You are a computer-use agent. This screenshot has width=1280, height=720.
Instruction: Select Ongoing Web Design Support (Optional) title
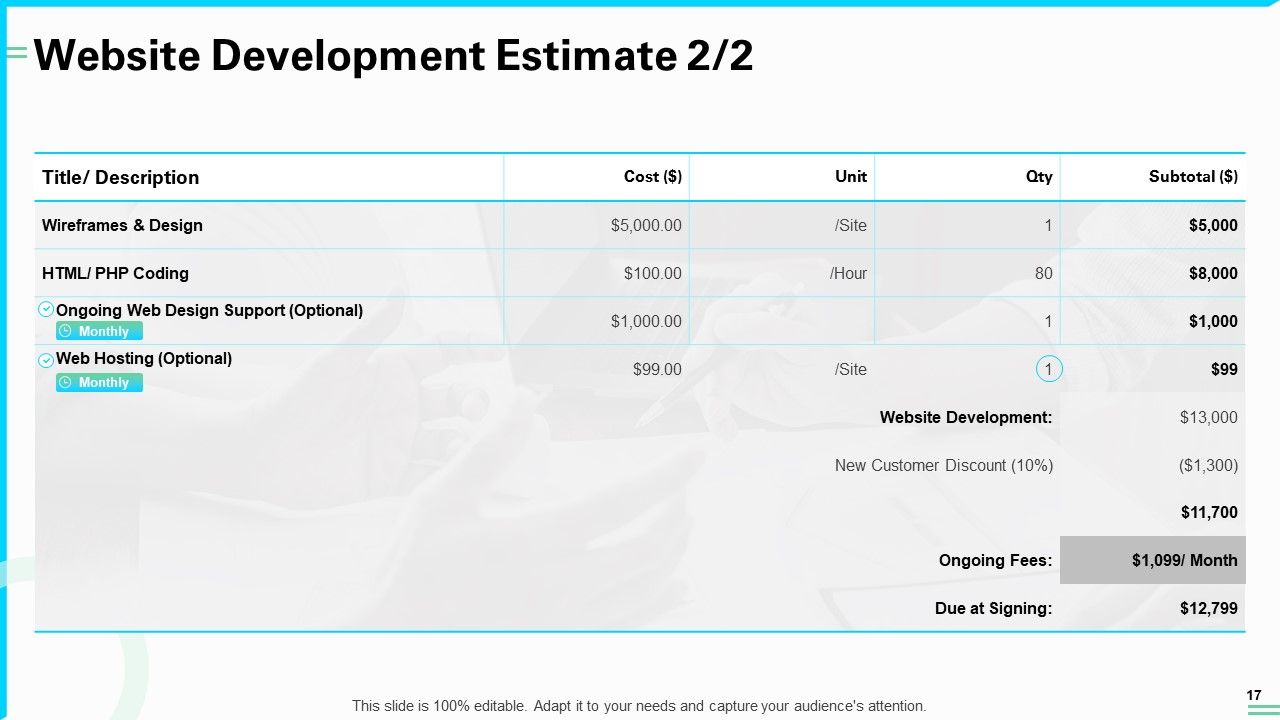click(209, 310)
